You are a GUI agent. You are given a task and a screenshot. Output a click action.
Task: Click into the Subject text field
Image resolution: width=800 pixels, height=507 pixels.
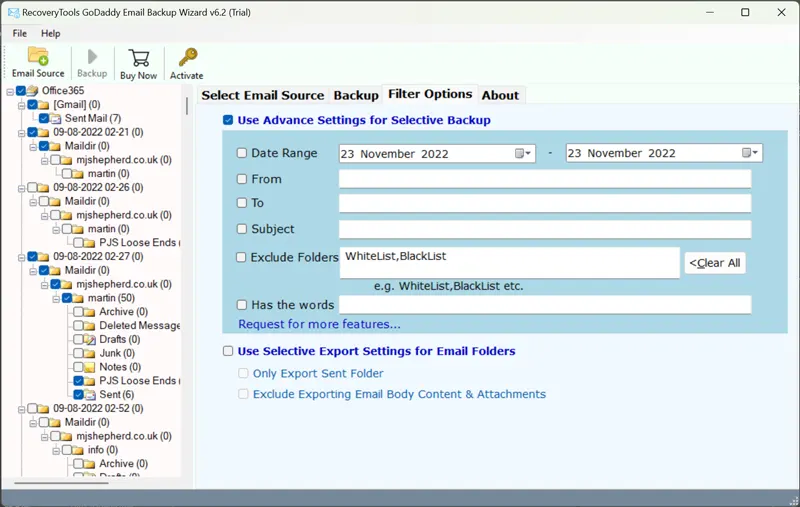click(544, 230)
